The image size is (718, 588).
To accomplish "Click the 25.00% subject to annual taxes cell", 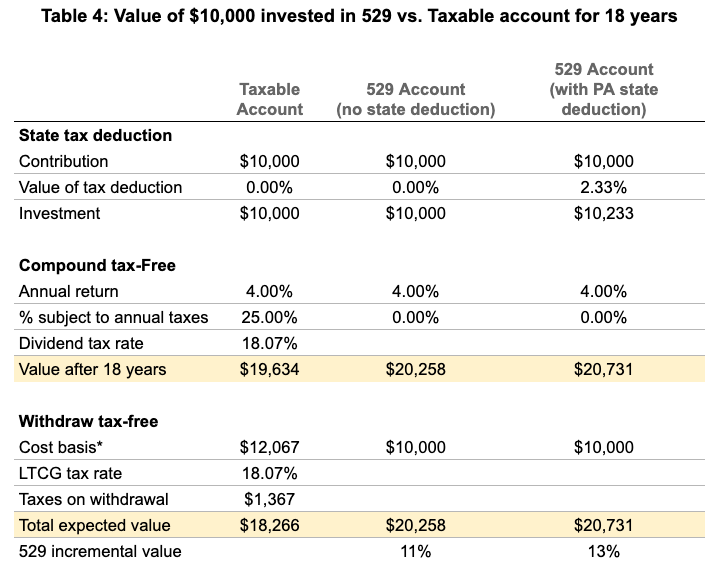I will point(269,318).
